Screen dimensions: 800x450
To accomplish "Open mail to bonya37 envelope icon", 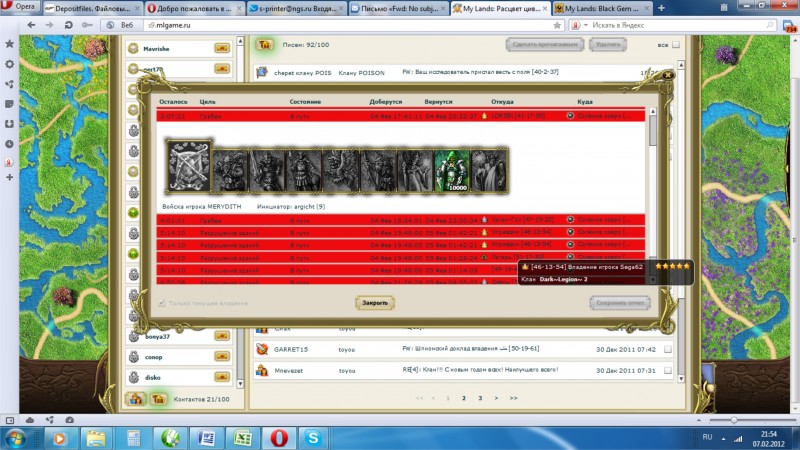I will tap(222, 336).
